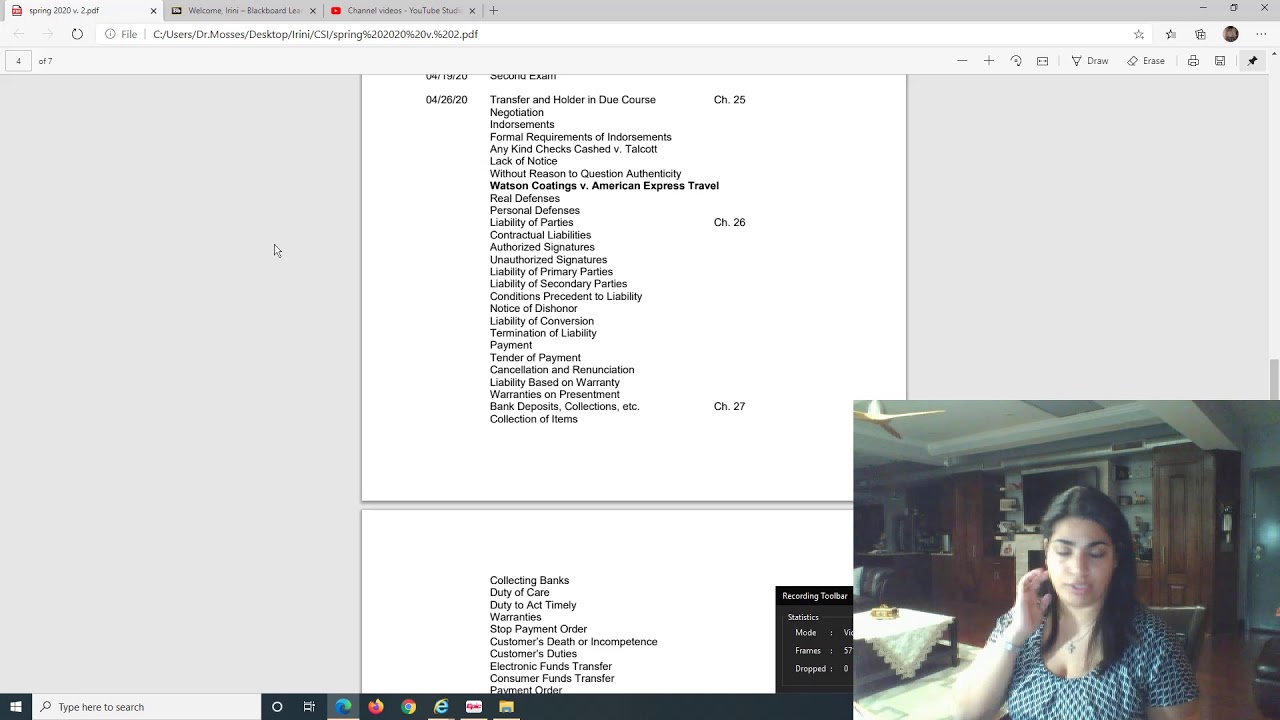
Task: Go back with the back arrow
Action: click(19, 34)
